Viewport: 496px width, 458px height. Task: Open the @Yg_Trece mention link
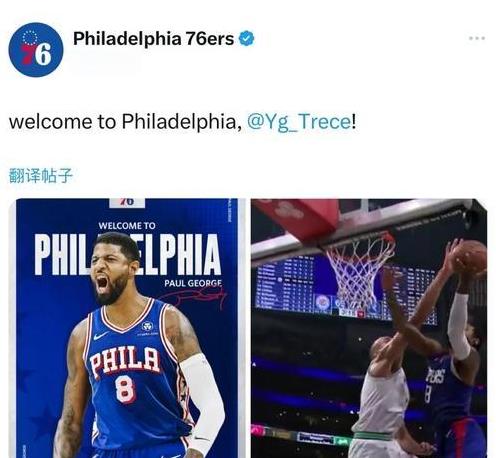299,122
